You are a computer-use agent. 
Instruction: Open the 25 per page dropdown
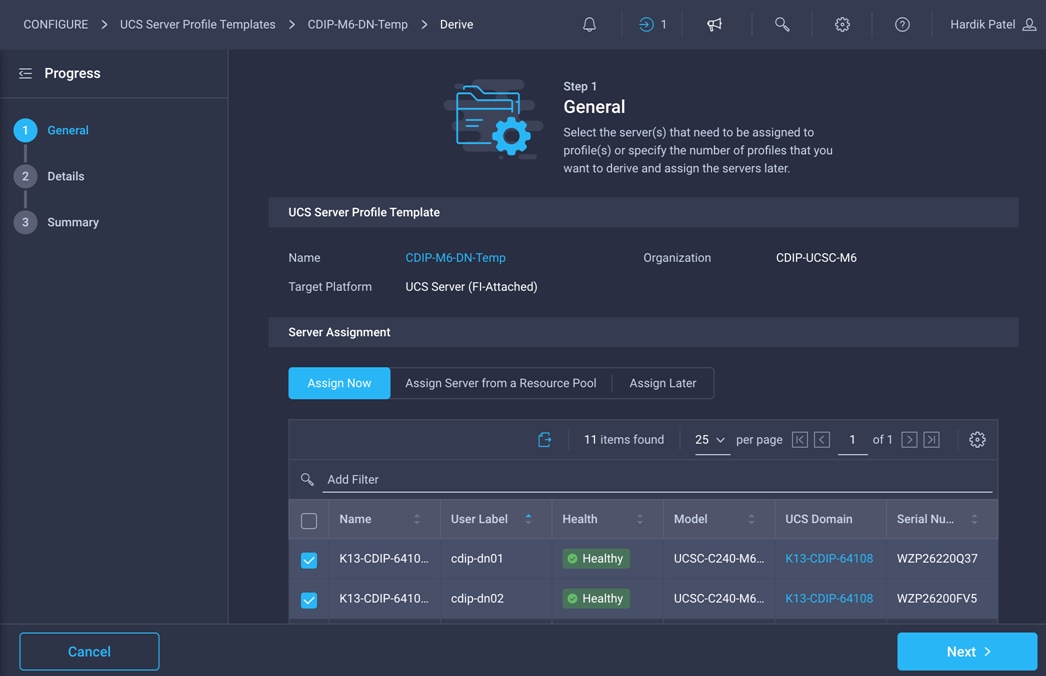coord(710,440)
